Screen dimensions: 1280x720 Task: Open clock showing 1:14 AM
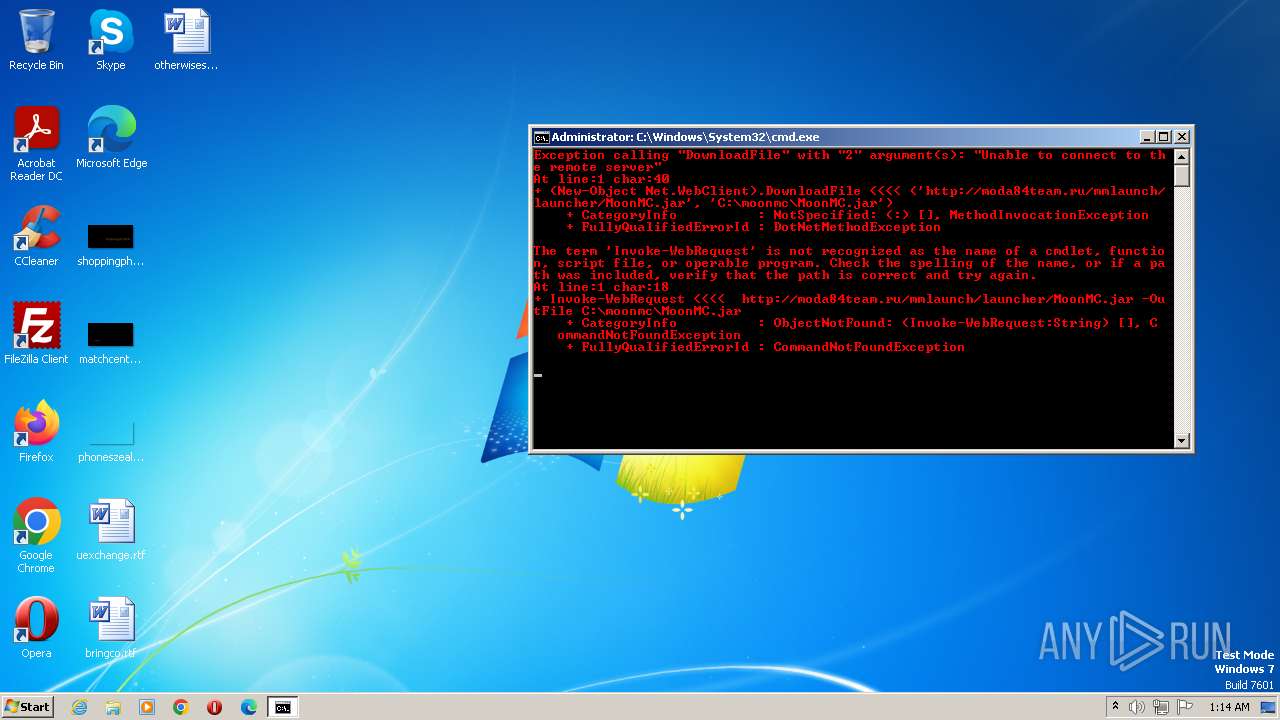click(1229, 707)
